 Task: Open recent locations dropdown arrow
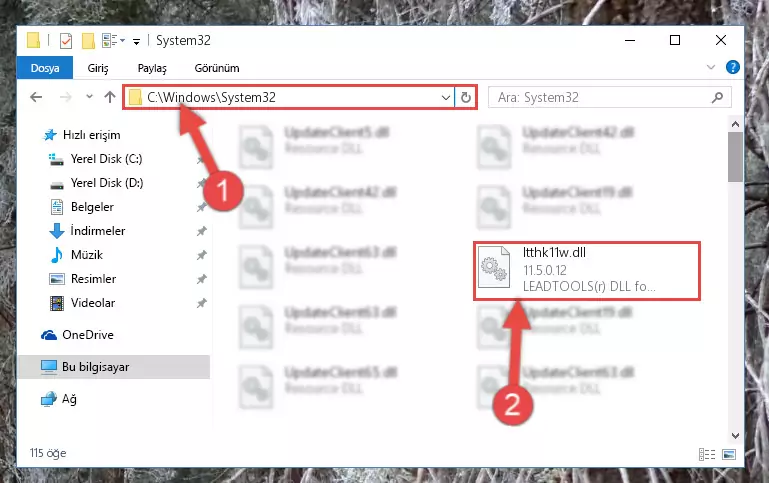click(89, 97)
